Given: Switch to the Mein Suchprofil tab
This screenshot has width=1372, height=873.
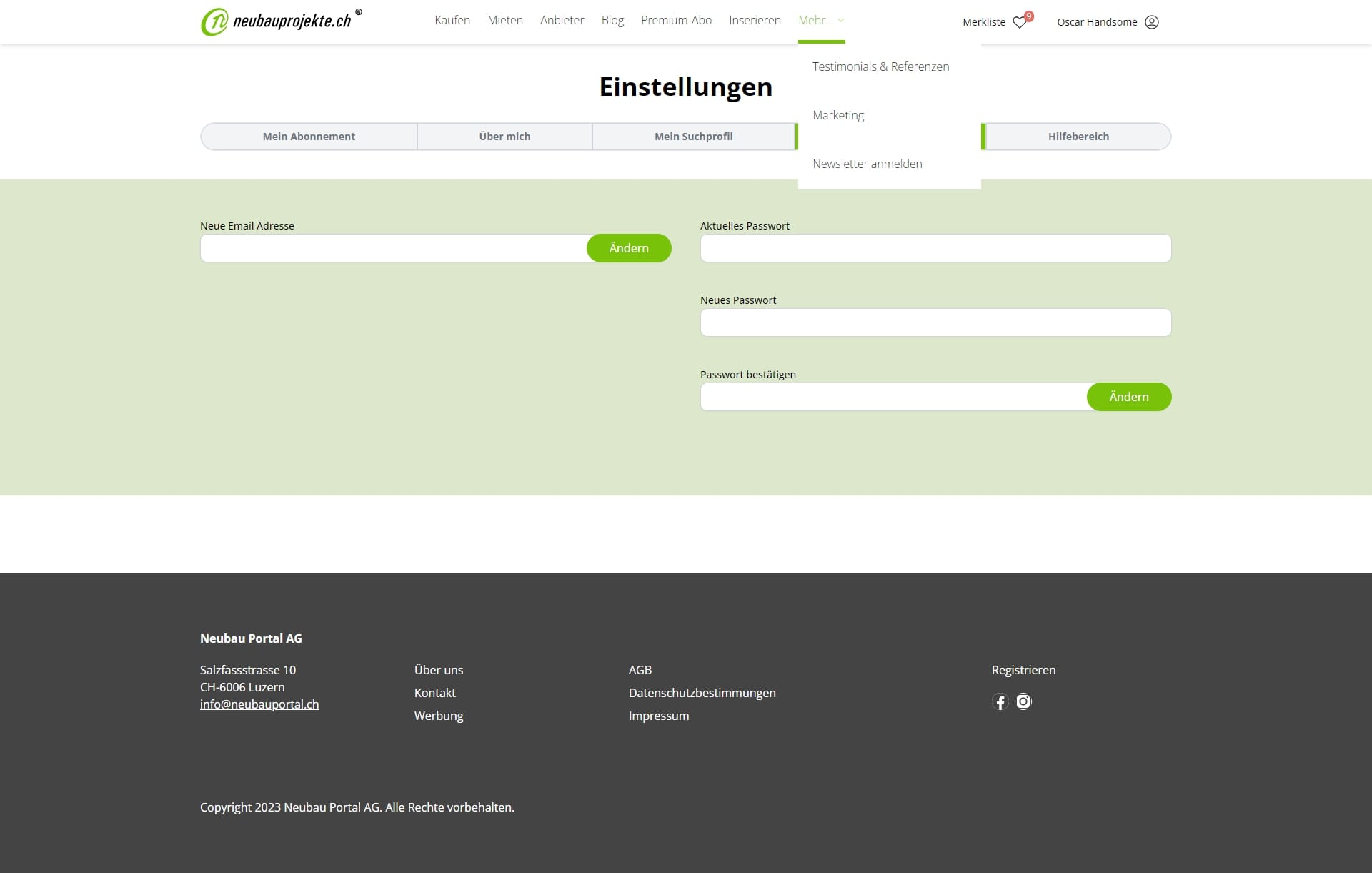Looking at the screenshot, I should pos(693,137).
